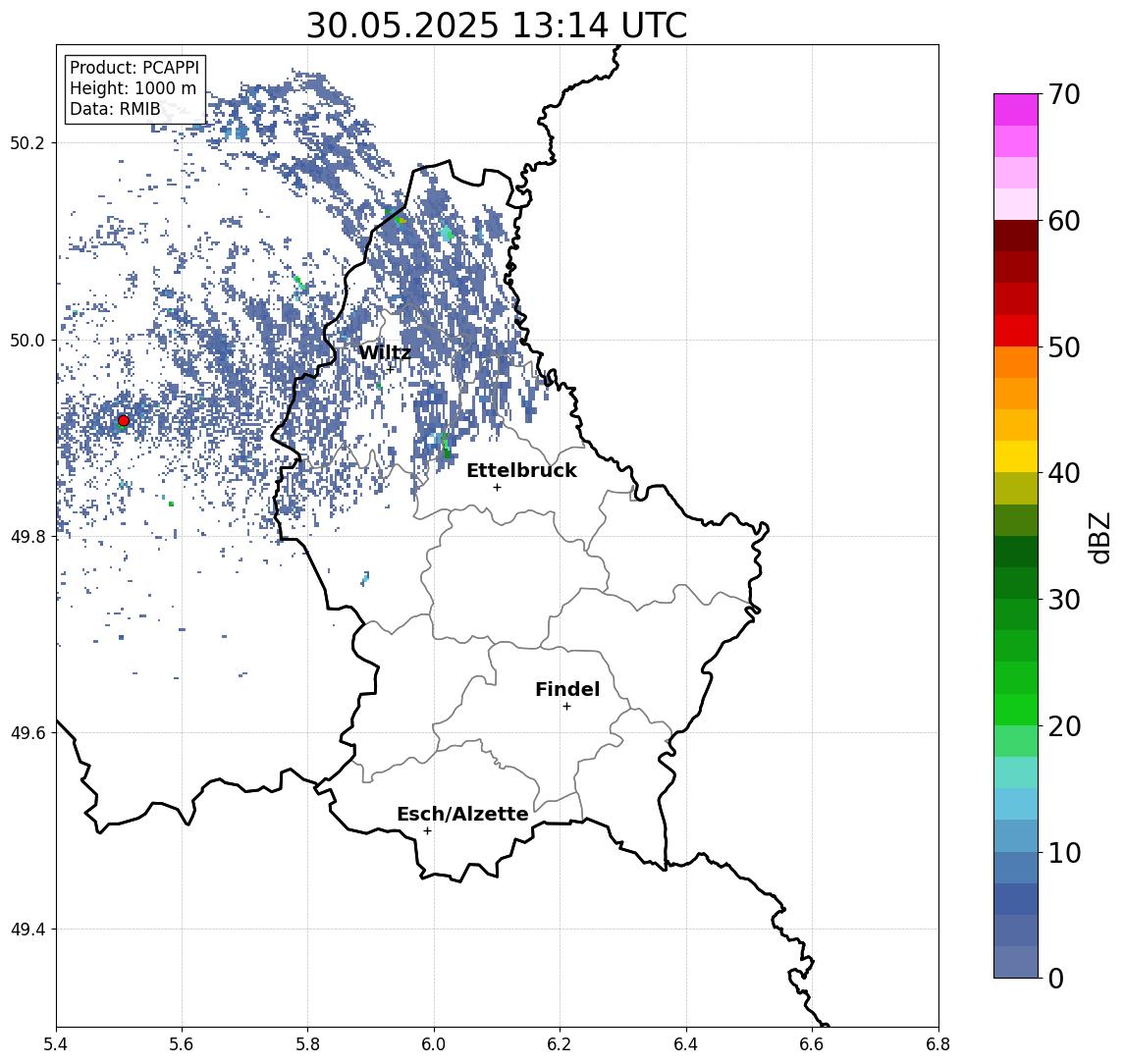Click the 50 label on colorbar
The height and width of the screenshot is (1064, 1124).
pyautogui.click(x=1064, y=347)
